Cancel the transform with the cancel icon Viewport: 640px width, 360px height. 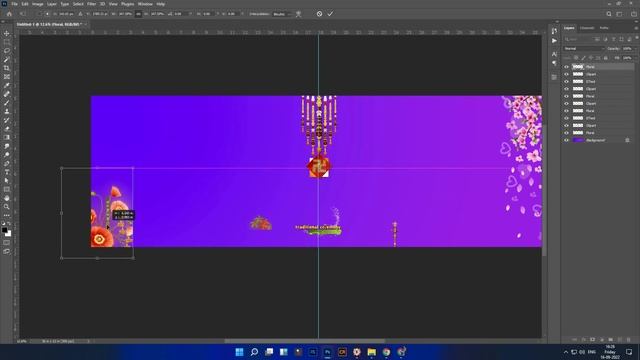point(319,14)
